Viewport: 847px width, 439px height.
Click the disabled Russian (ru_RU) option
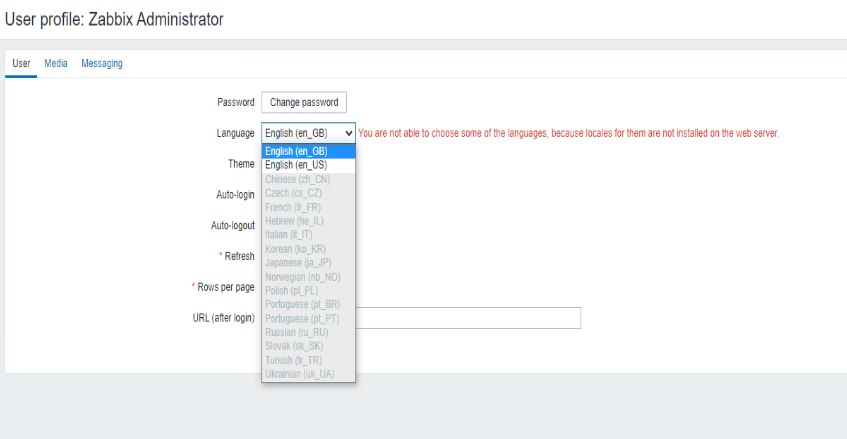(308, 332)
